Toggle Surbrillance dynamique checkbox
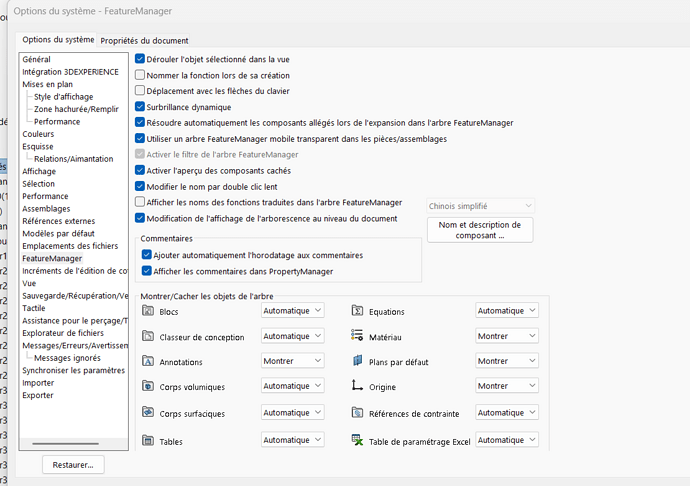The height and width of the screenshot is (486, 690). coord(140,107)
